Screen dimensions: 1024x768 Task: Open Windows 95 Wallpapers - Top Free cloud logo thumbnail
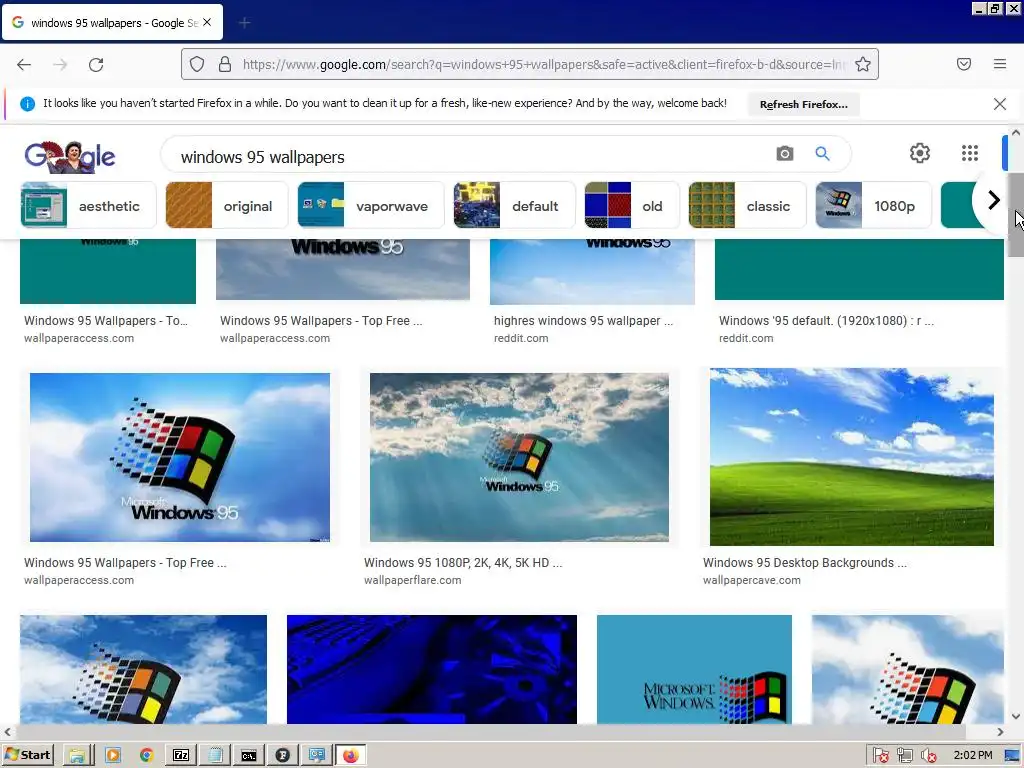click(x=180, y=457)
